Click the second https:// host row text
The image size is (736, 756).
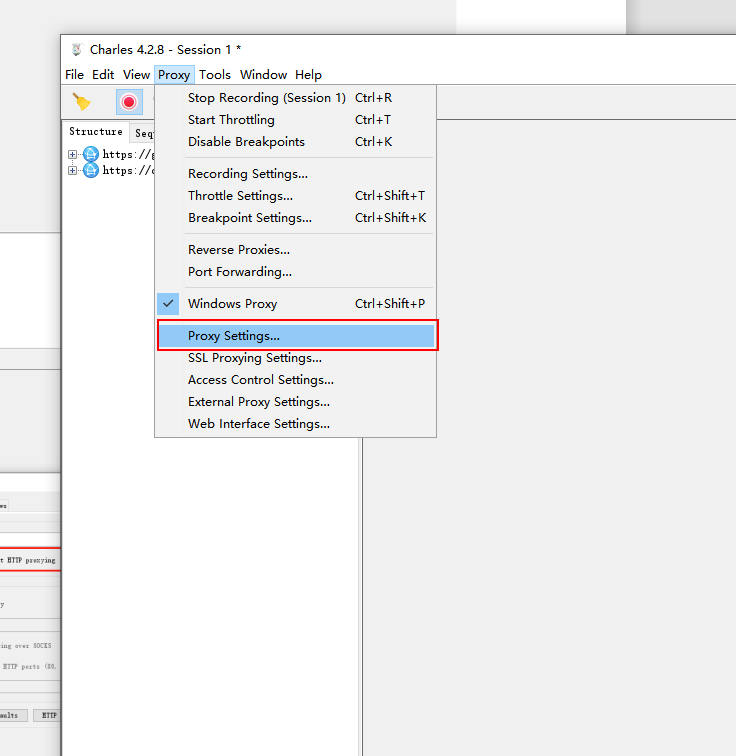(128, 170)
